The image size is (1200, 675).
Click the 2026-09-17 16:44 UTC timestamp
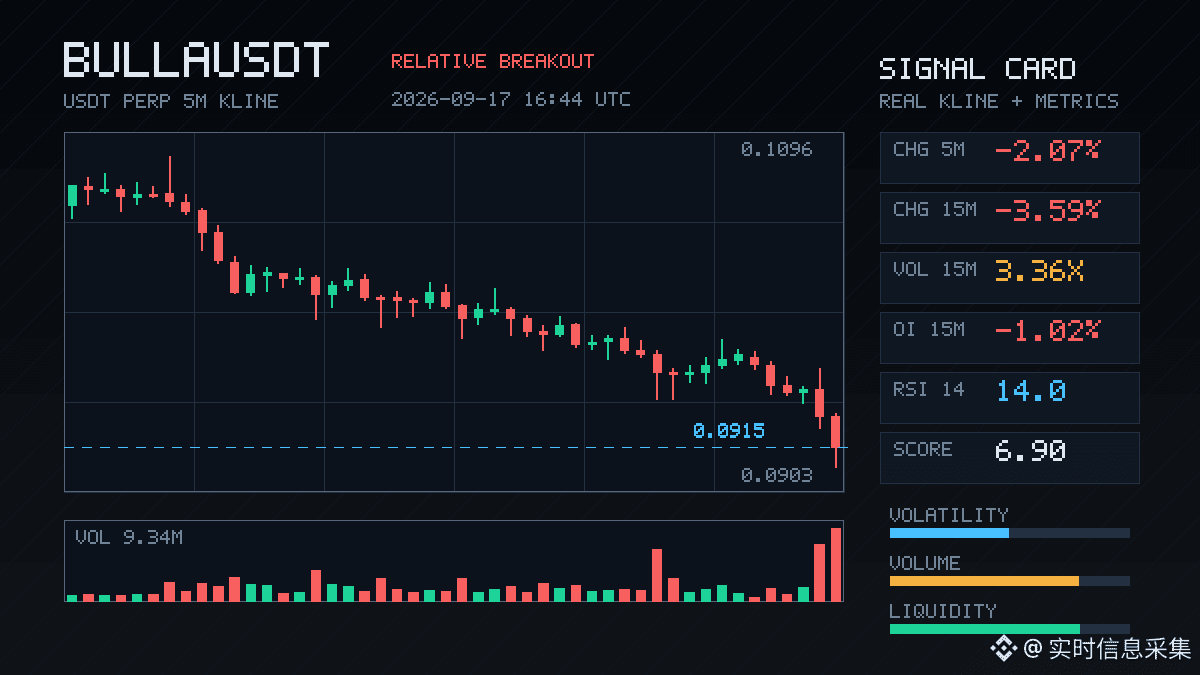(x=511, y=99)
